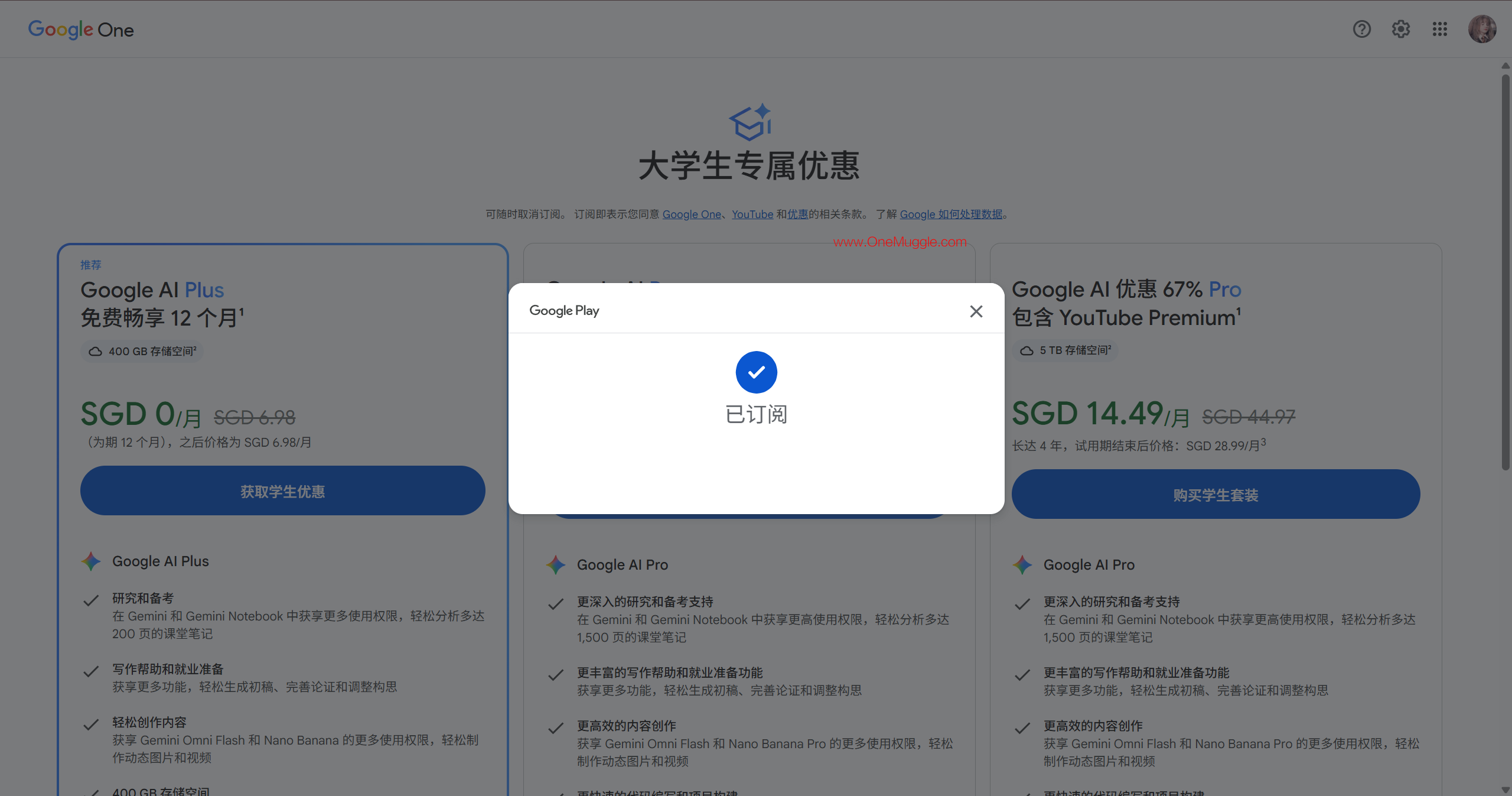Screen dimensions: 1512x796
Task: Click the Gemini star beside Google AI Plus
Action: [x=91, y=561]
